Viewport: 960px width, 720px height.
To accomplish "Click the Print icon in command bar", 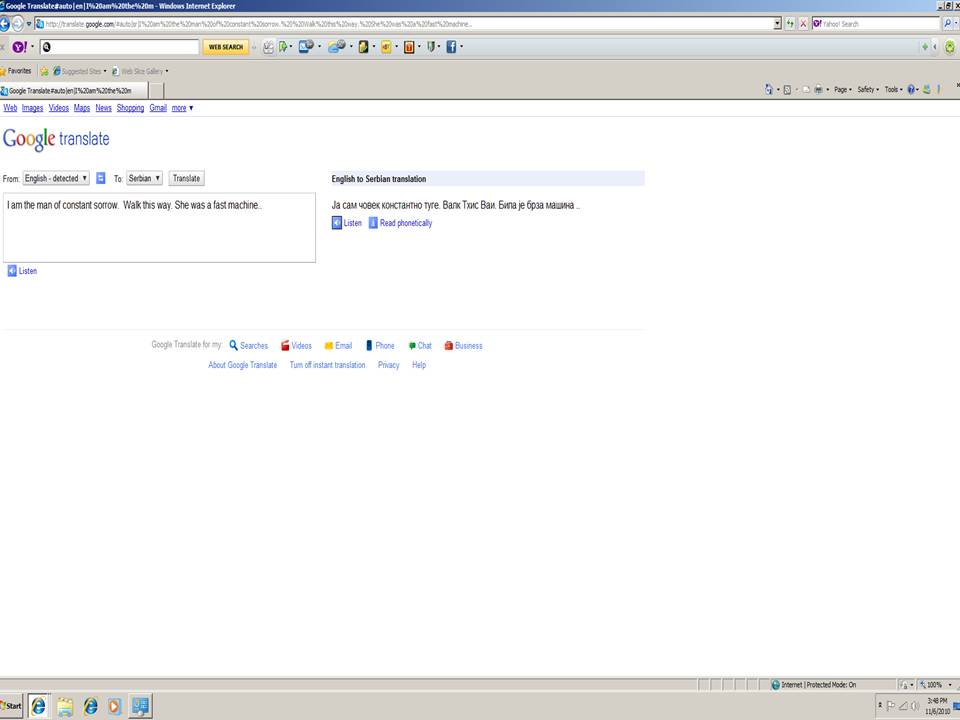I will coord(818,89).
